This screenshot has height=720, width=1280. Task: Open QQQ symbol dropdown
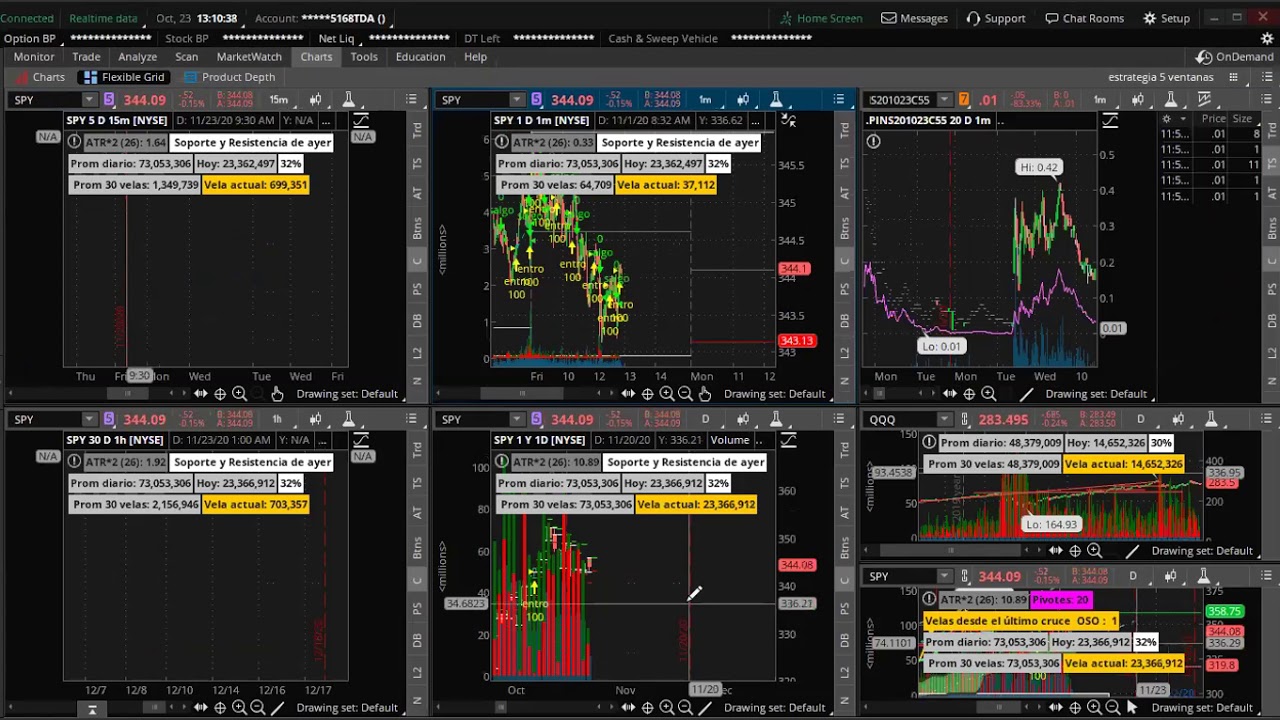pyautogui.click(x=943, y=419)
